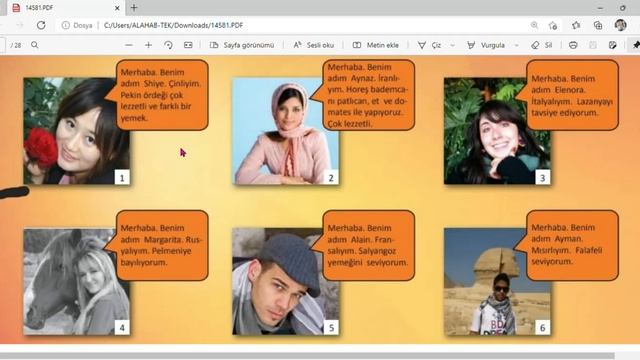Click photo number 6 of Ayman
The height and width of the screenshot is (360, 640).
497,282
